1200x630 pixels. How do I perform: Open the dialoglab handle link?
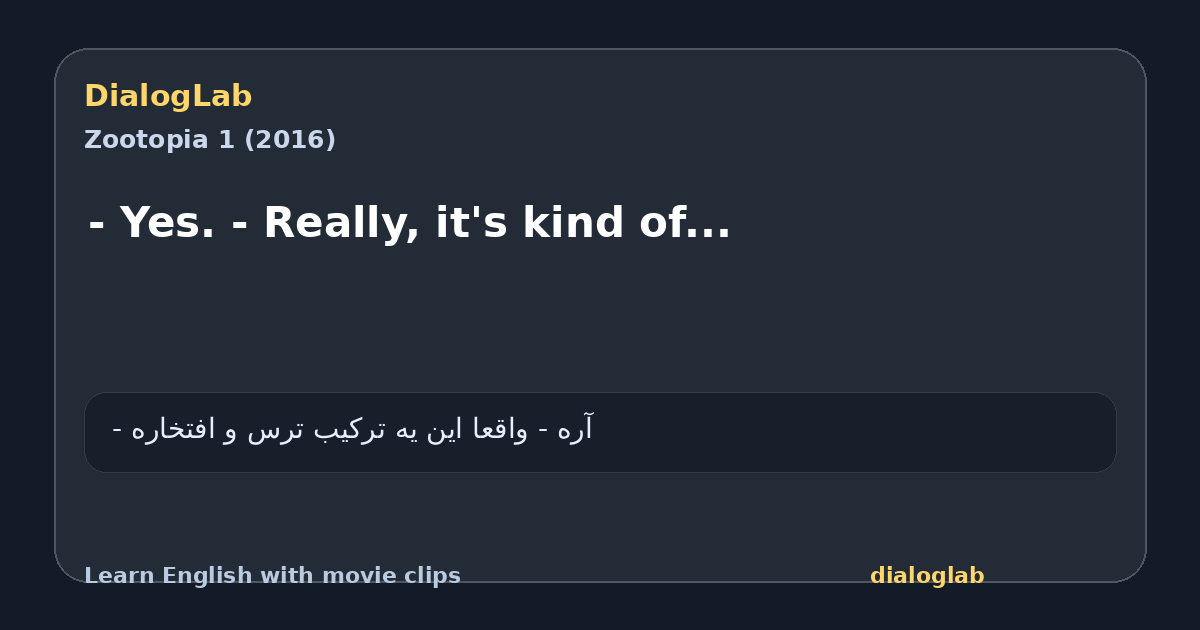coord(927,576)
